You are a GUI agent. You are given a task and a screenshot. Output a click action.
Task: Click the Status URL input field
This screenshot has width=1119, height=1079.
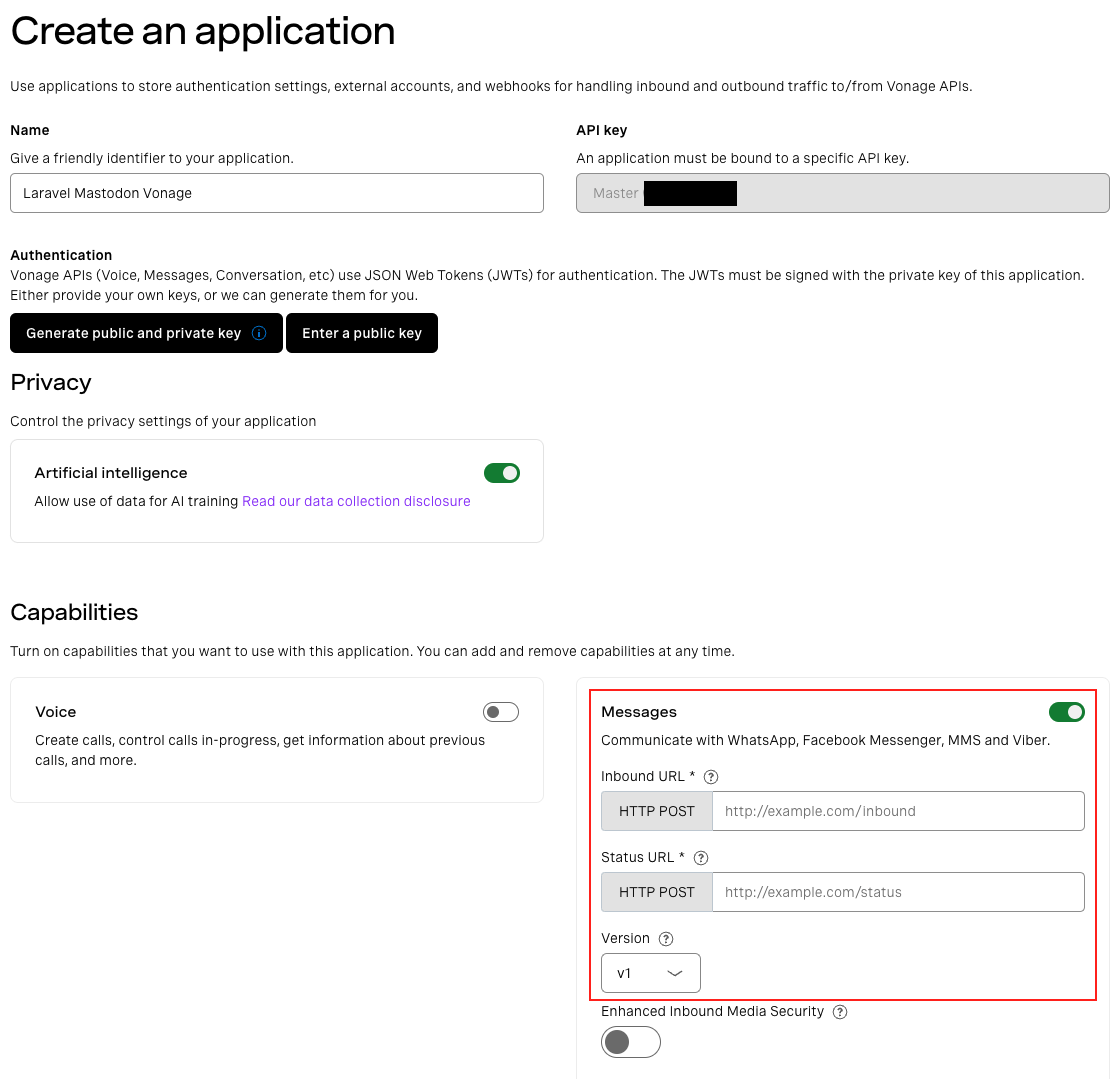898,892
